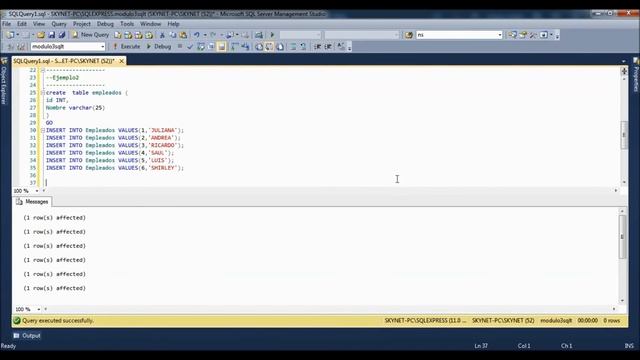Open the Messages pane 100 % zoom dropdown
The width and height of the screenshot is (640, 360).
[39, 309]
